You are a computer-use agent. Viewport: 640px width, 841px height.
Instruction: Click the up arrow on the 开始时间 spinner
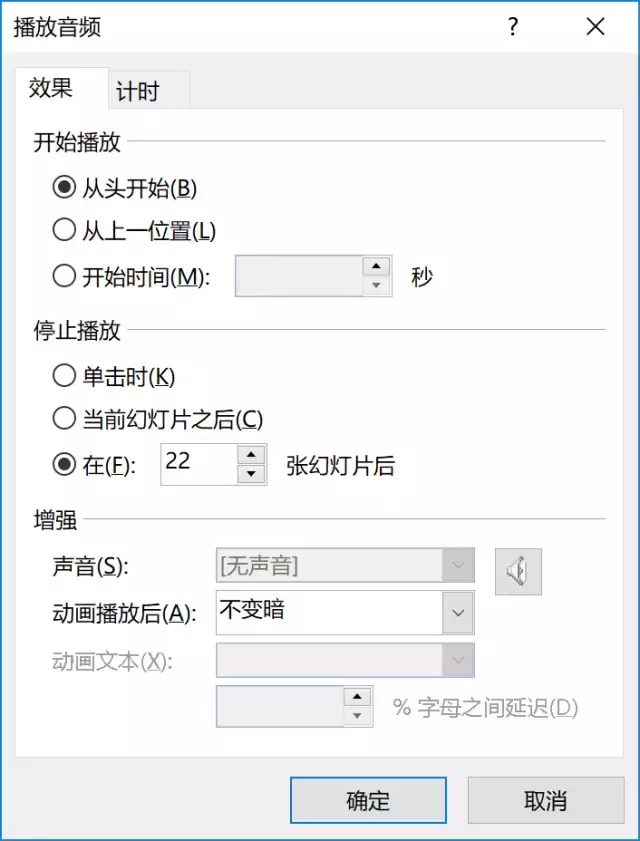(x=377, y=266)
